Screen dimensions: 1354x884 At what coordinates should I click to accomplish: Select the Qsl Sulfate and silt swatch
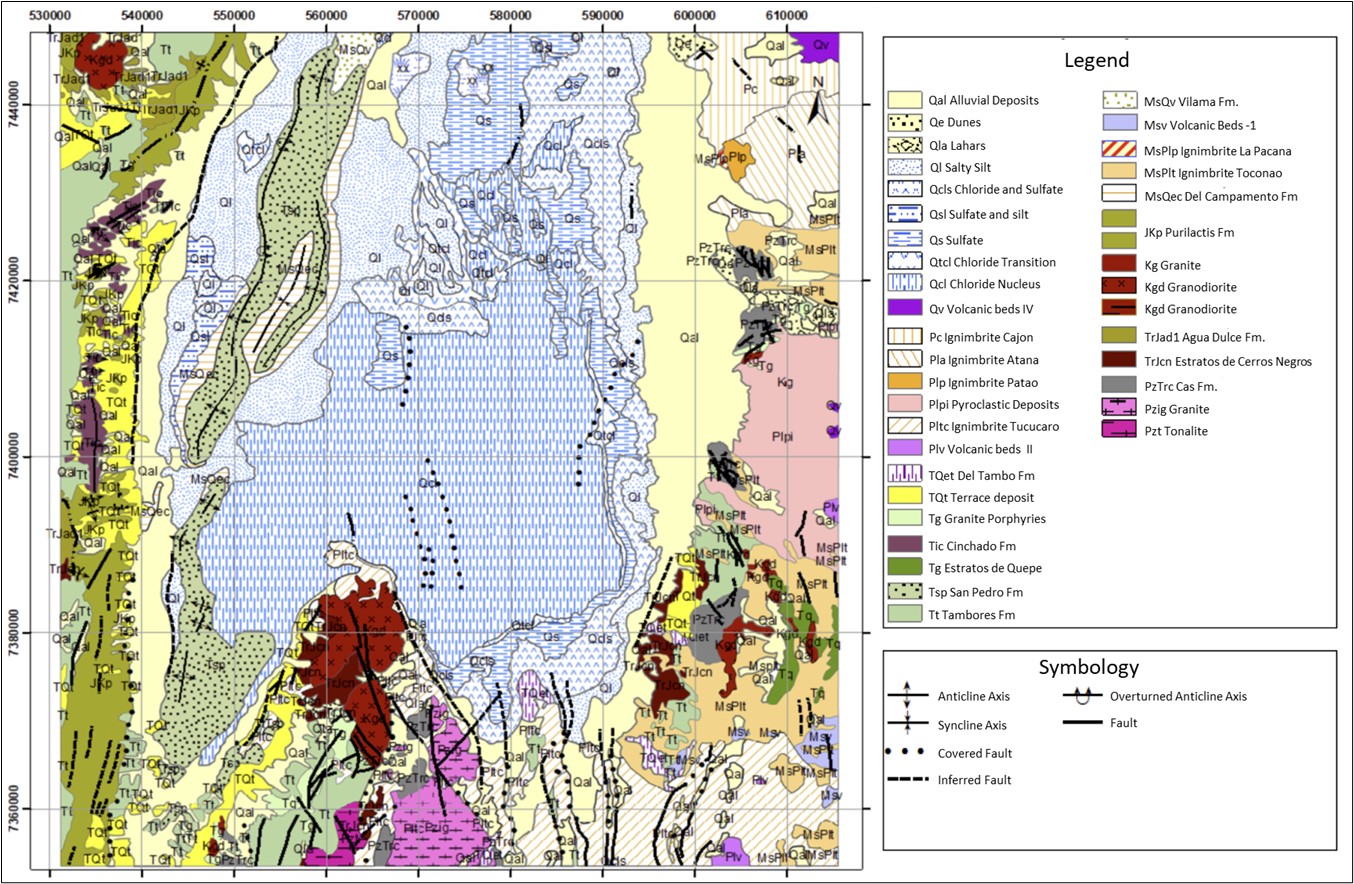(905, 214)
